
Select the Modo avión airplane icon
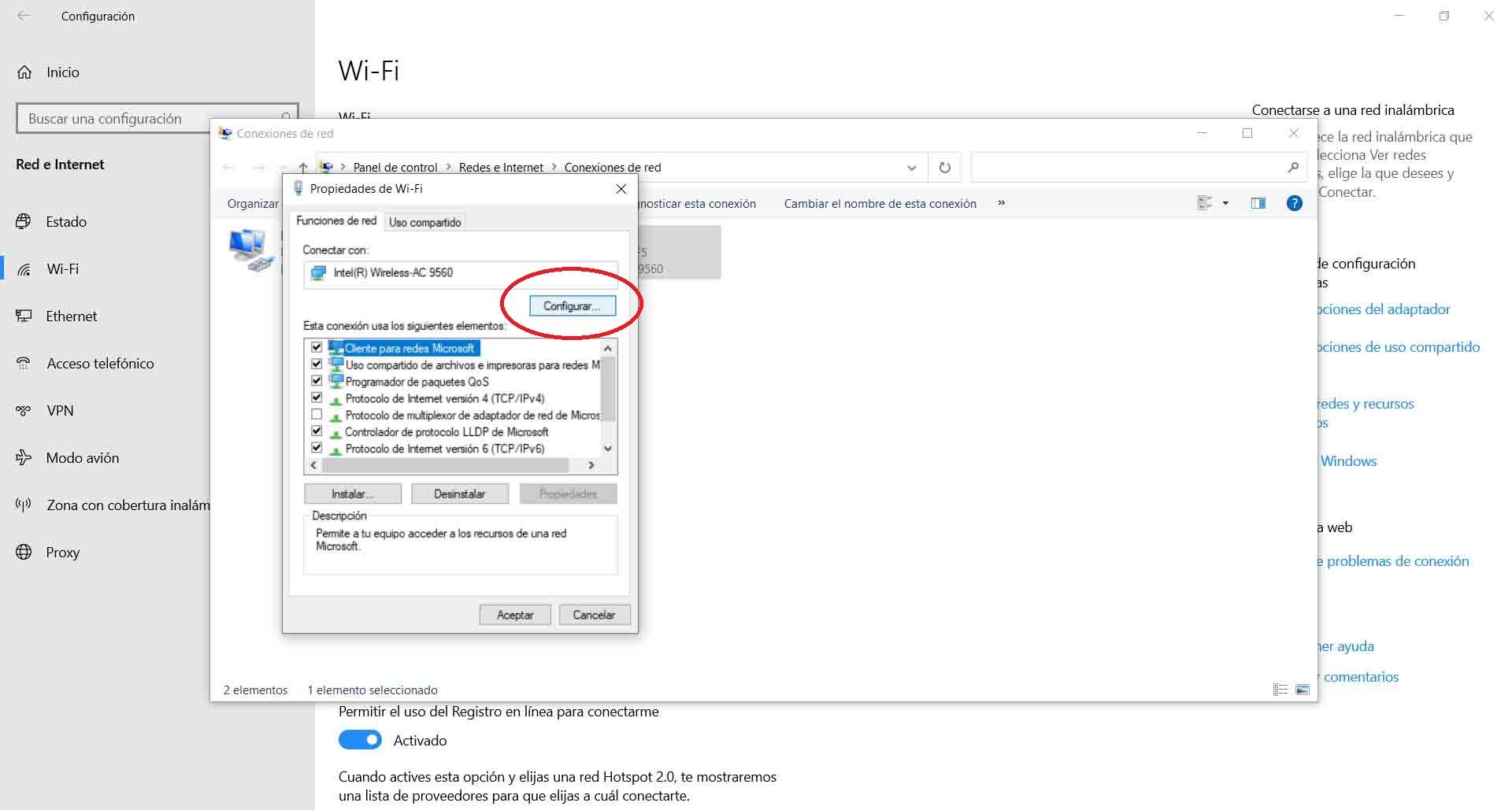click(24, 457)
